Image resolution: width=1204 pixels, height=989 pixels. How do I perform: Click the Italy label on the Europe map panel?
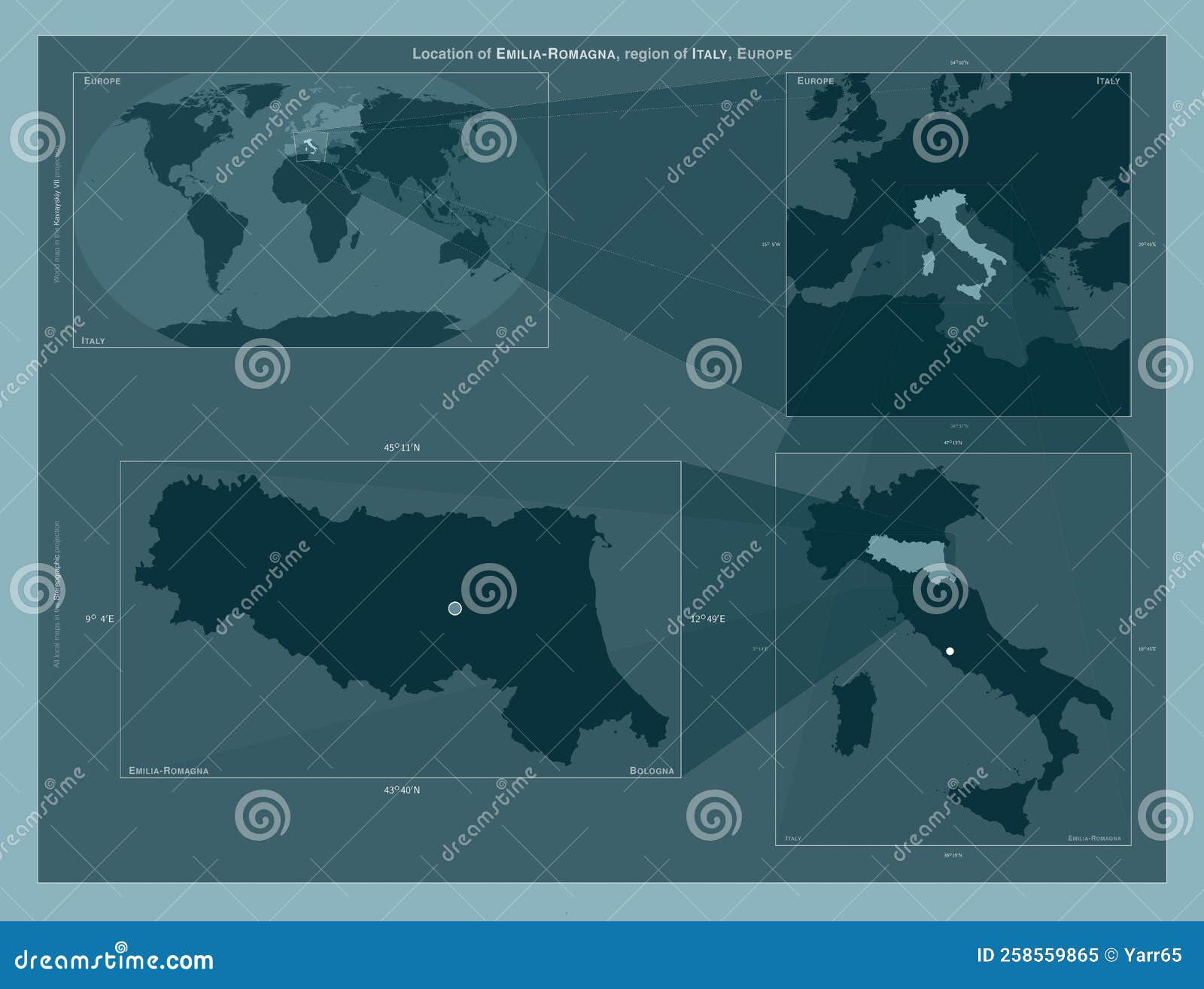pyautogui.click(x=1108, y=79)
